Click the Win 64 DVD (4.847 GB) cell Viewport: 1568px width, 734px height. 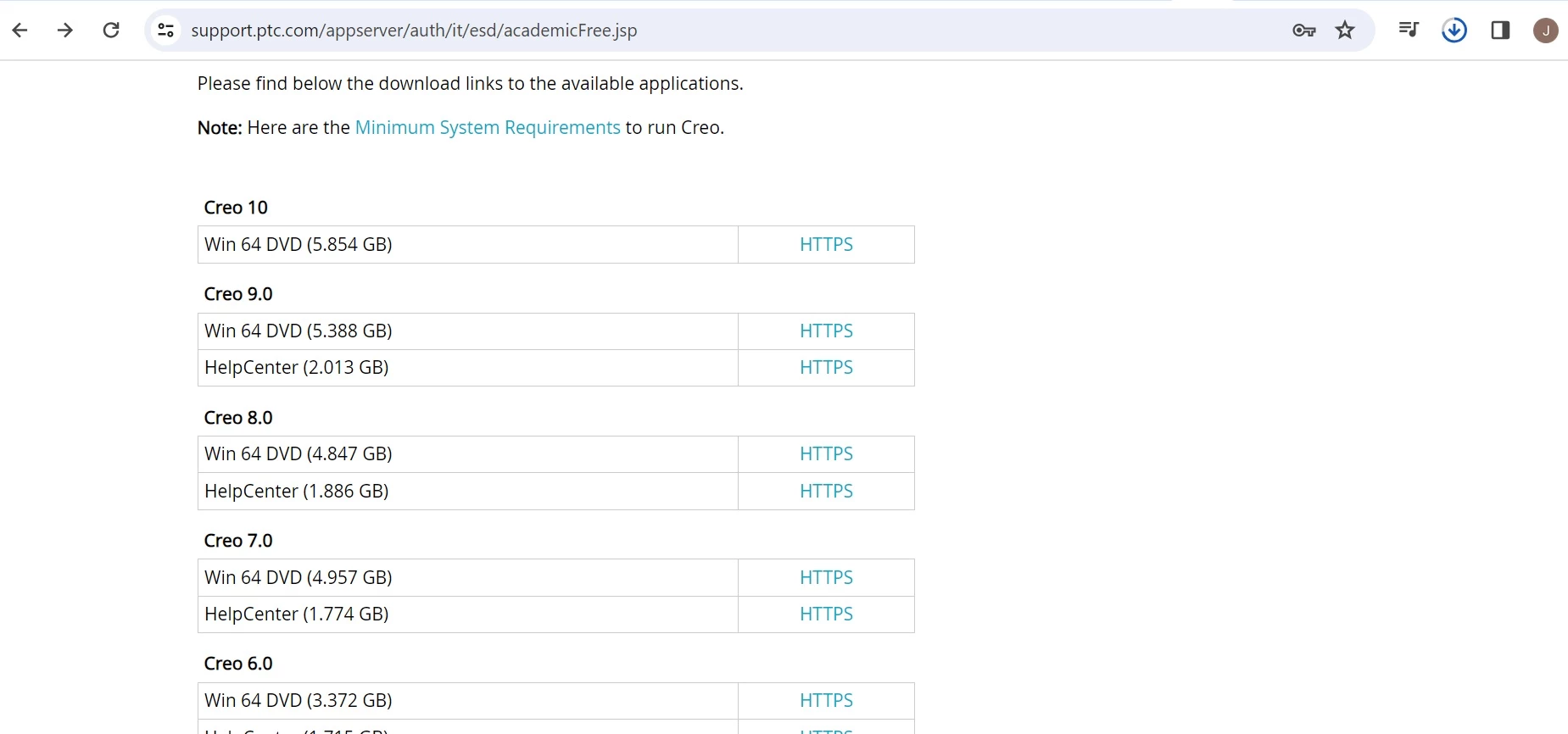(x=468, y=453)
